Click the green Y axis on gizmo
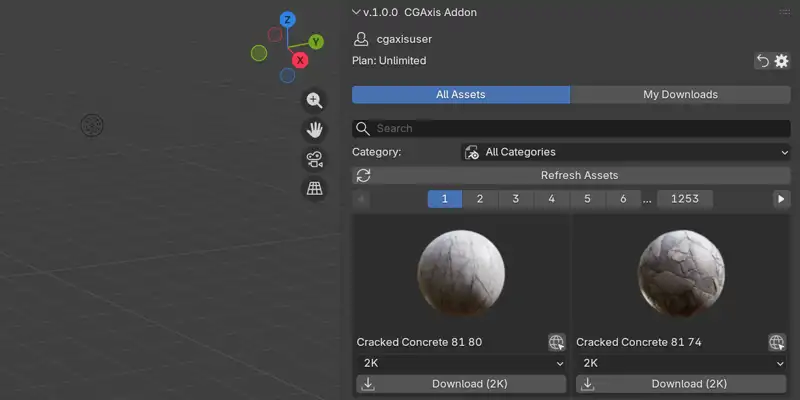Screen dimensions: 800x400 [315, 42]
